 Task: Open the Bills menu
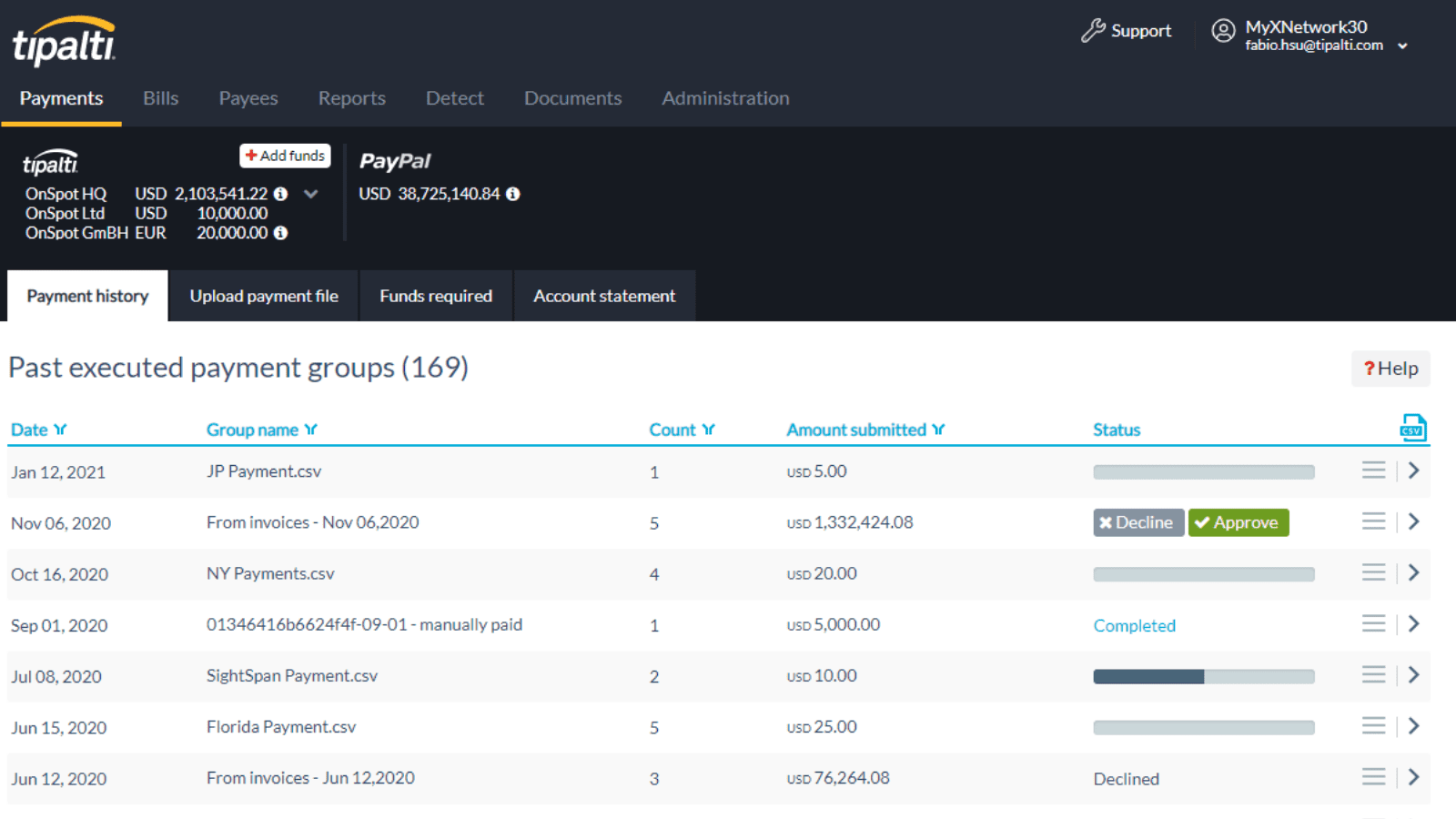click(x=160, y=98)
